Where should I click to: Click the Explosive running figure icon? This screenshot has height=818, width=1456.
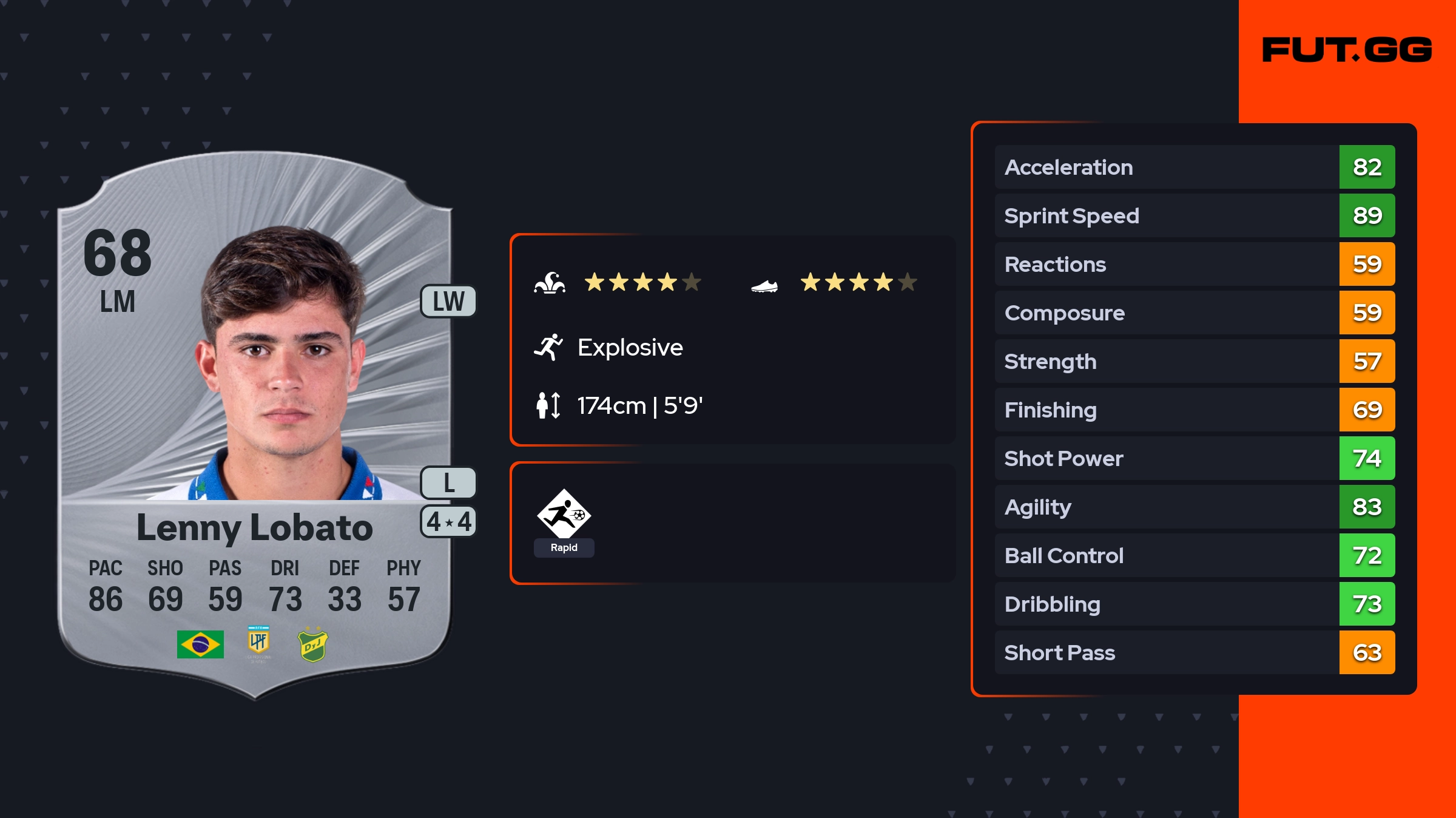pyautogui.click(x=548, y=347)
